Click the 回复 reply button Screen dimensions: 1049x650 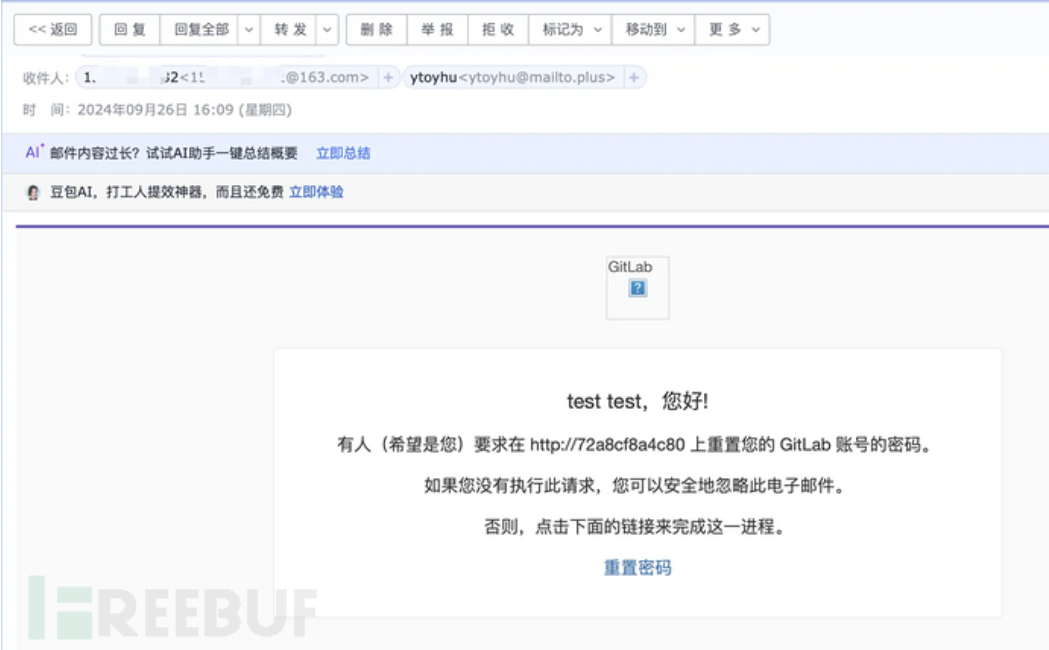pos(130,30)
